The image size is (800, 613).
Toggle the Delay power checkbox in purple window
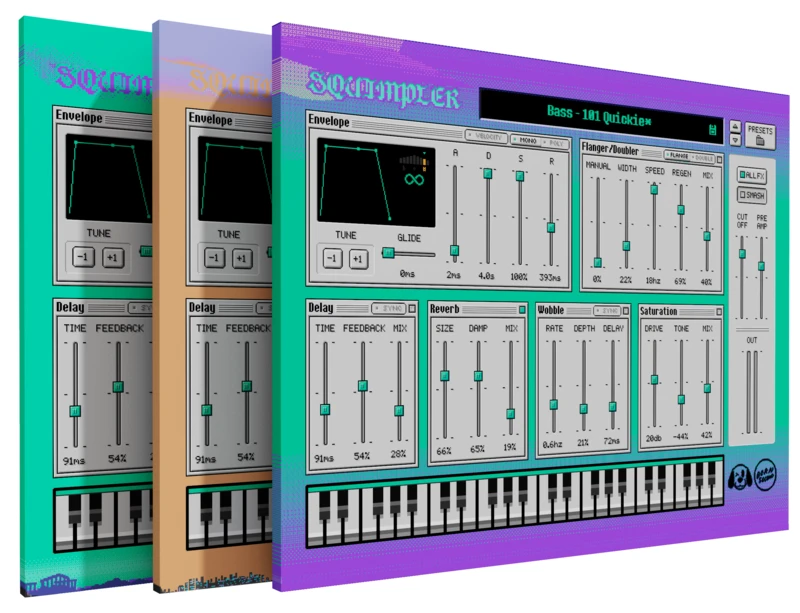point(412,308)
